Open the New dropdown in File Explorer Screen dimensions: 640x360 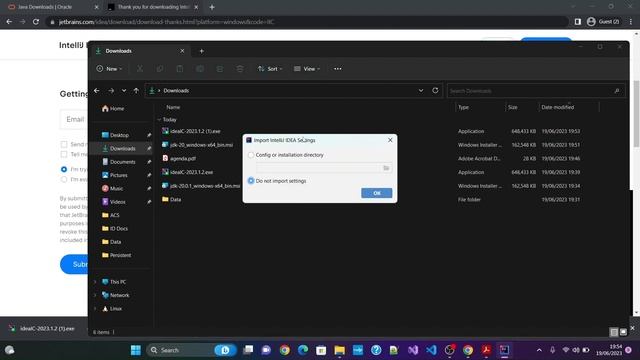pyautogui.click(x=109, y=69)
